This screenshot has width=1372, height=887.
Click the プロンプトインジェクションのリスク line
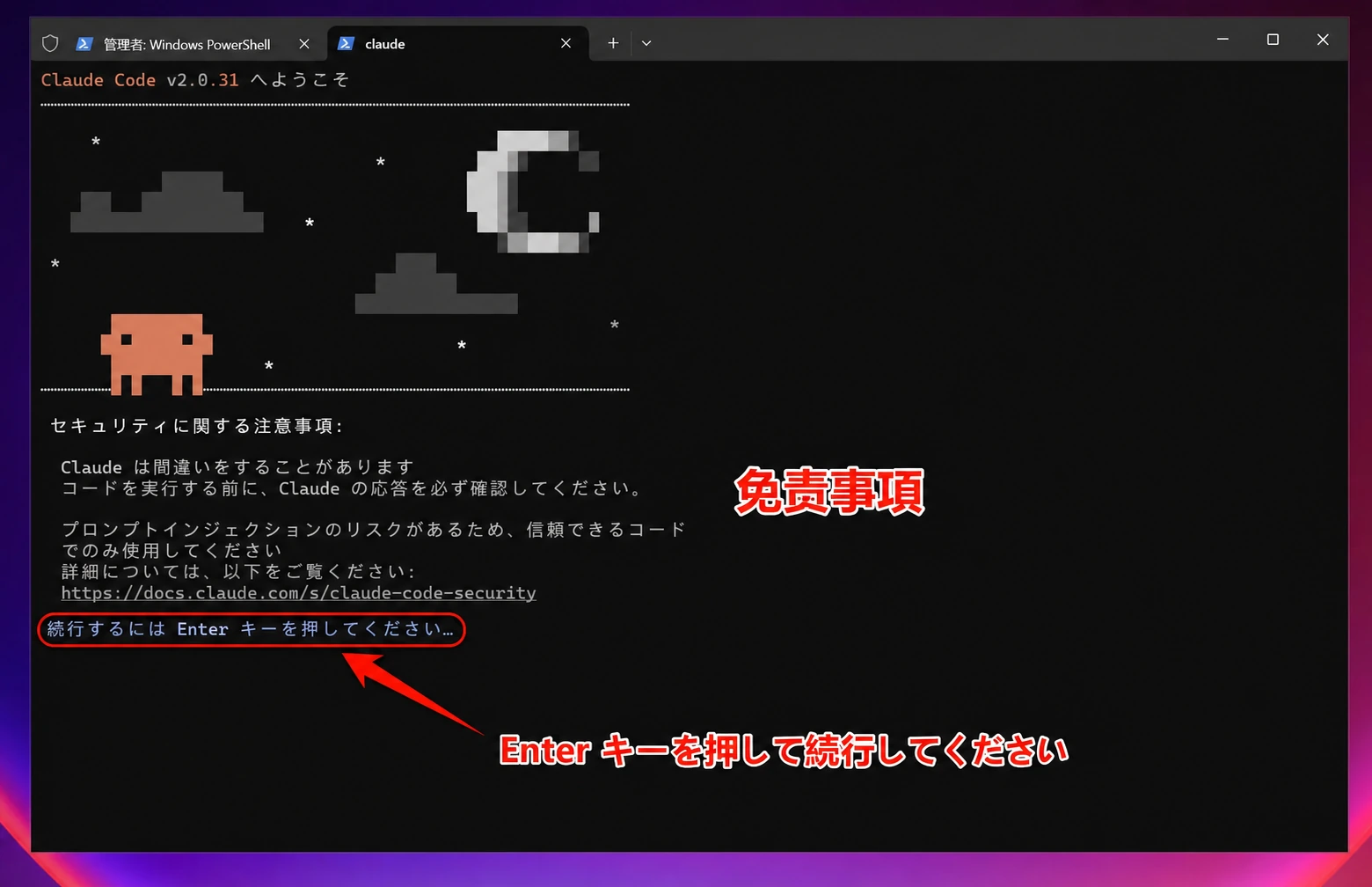click(x=374, y=529)
